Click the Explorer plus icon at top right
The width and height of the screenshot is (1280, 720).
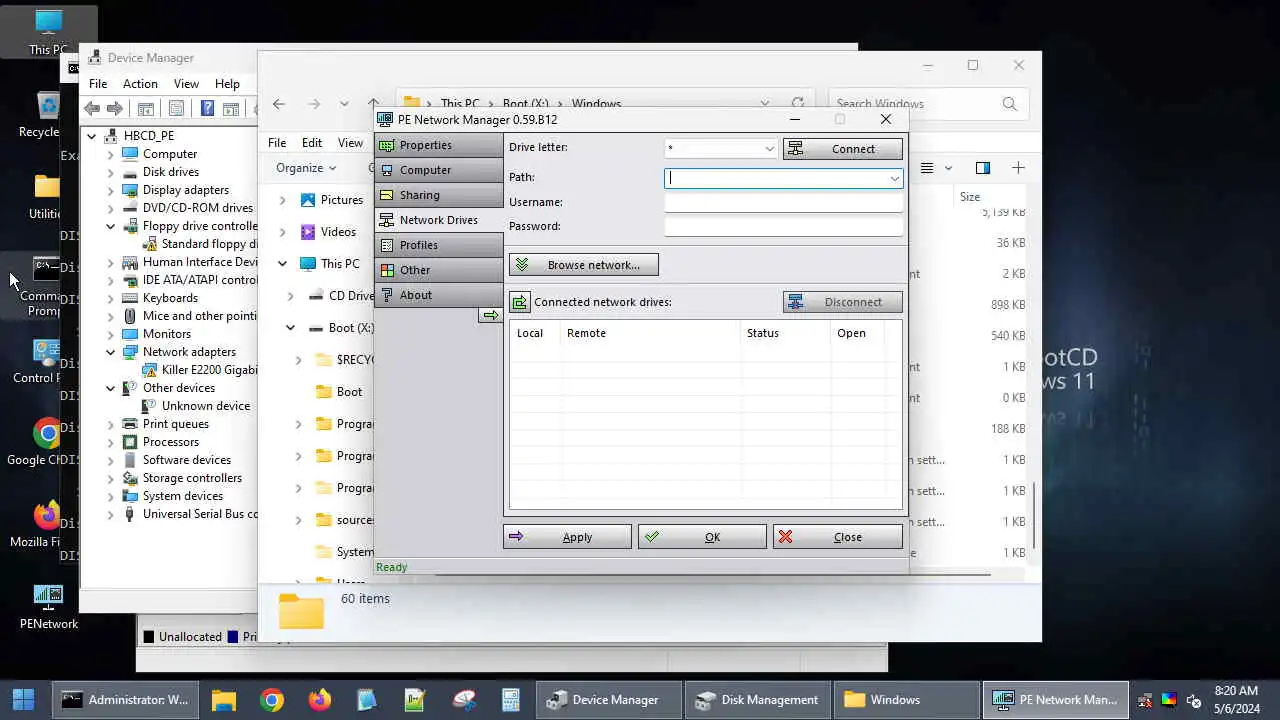(1018, 168)
